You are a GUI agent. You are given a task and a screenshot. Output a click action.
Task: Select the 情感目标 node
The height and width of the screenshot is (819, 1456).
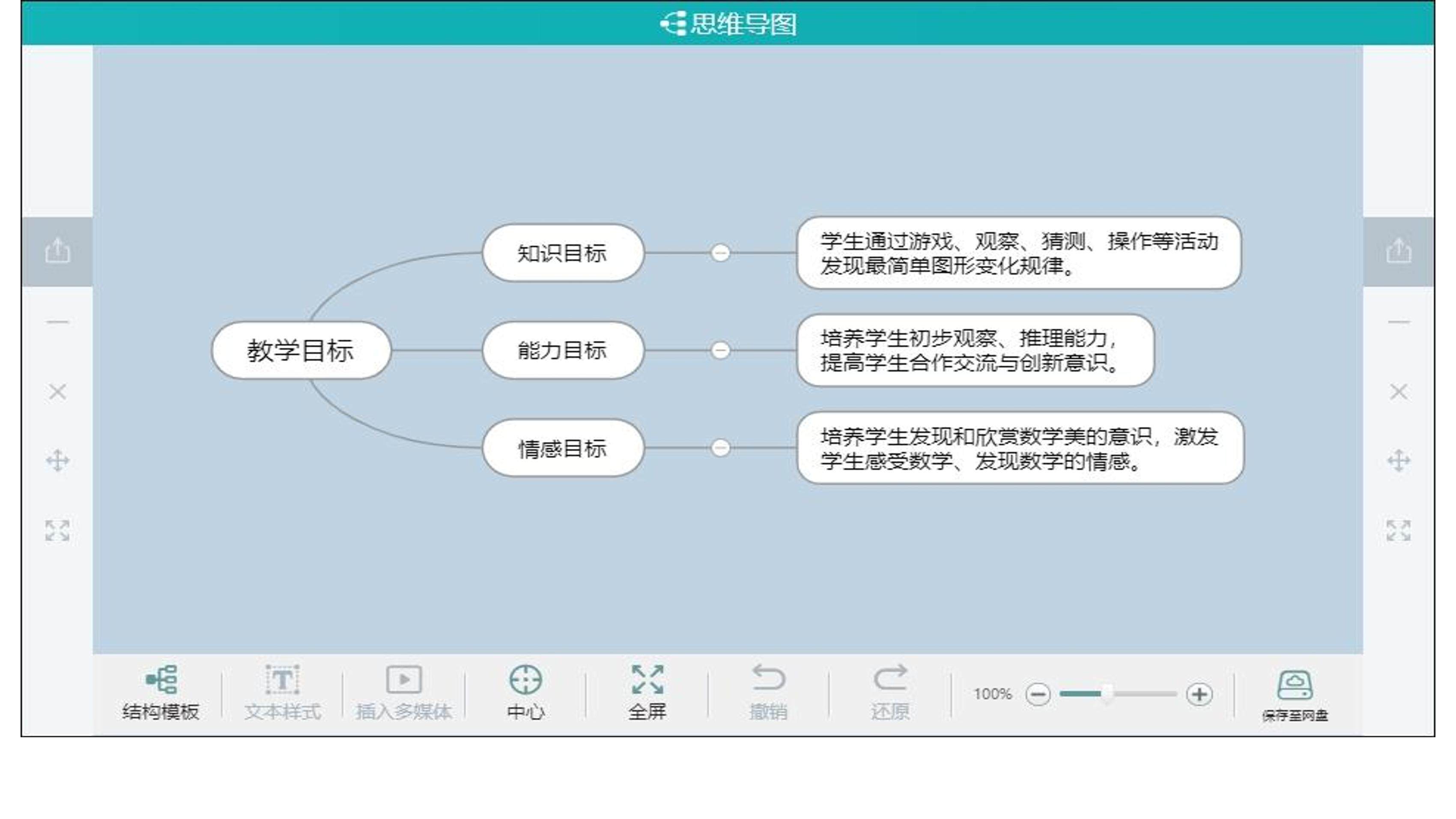click(x=563, y=448)
